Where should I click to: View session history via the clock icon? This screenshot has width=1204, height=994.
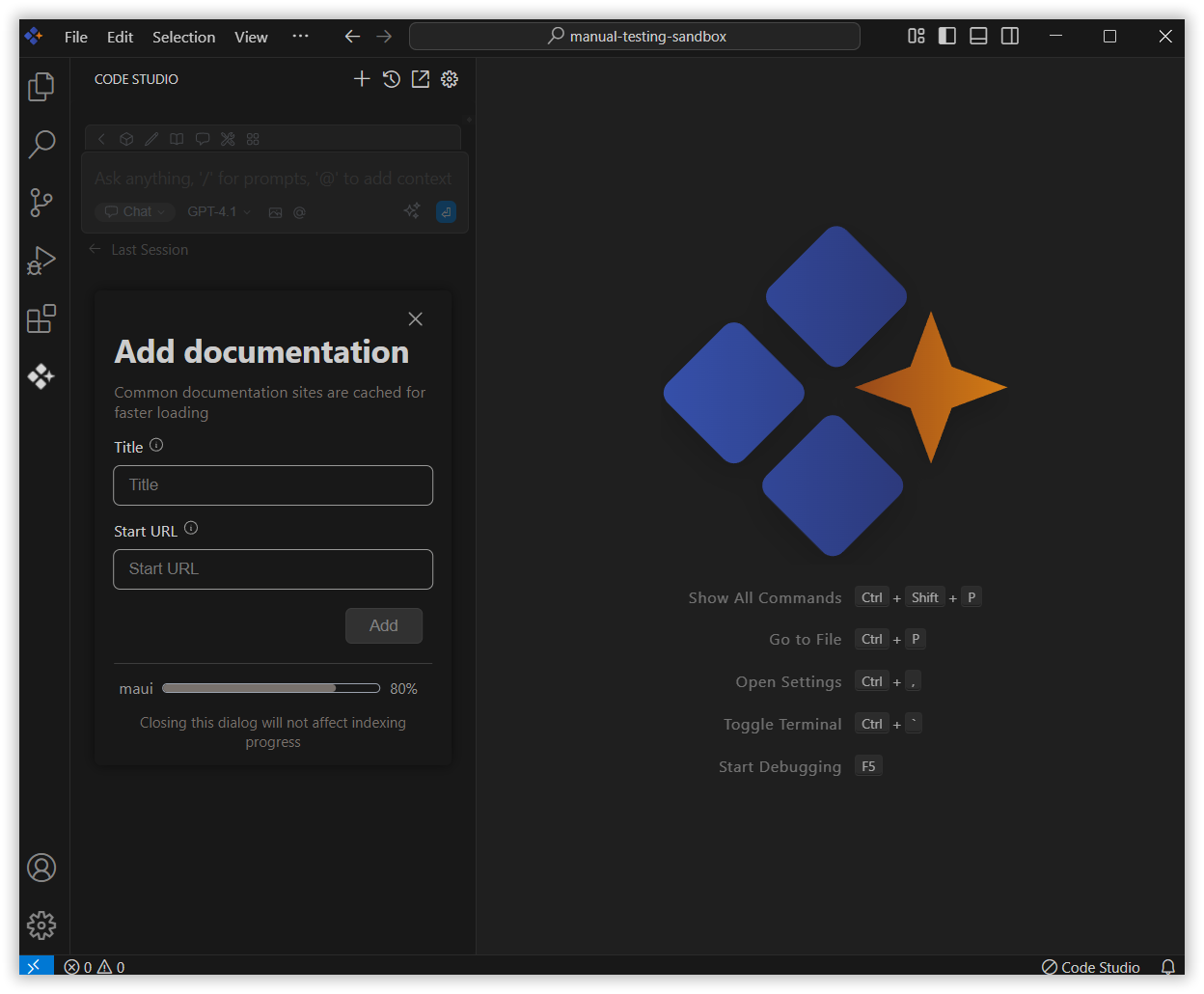pos(391,79)
